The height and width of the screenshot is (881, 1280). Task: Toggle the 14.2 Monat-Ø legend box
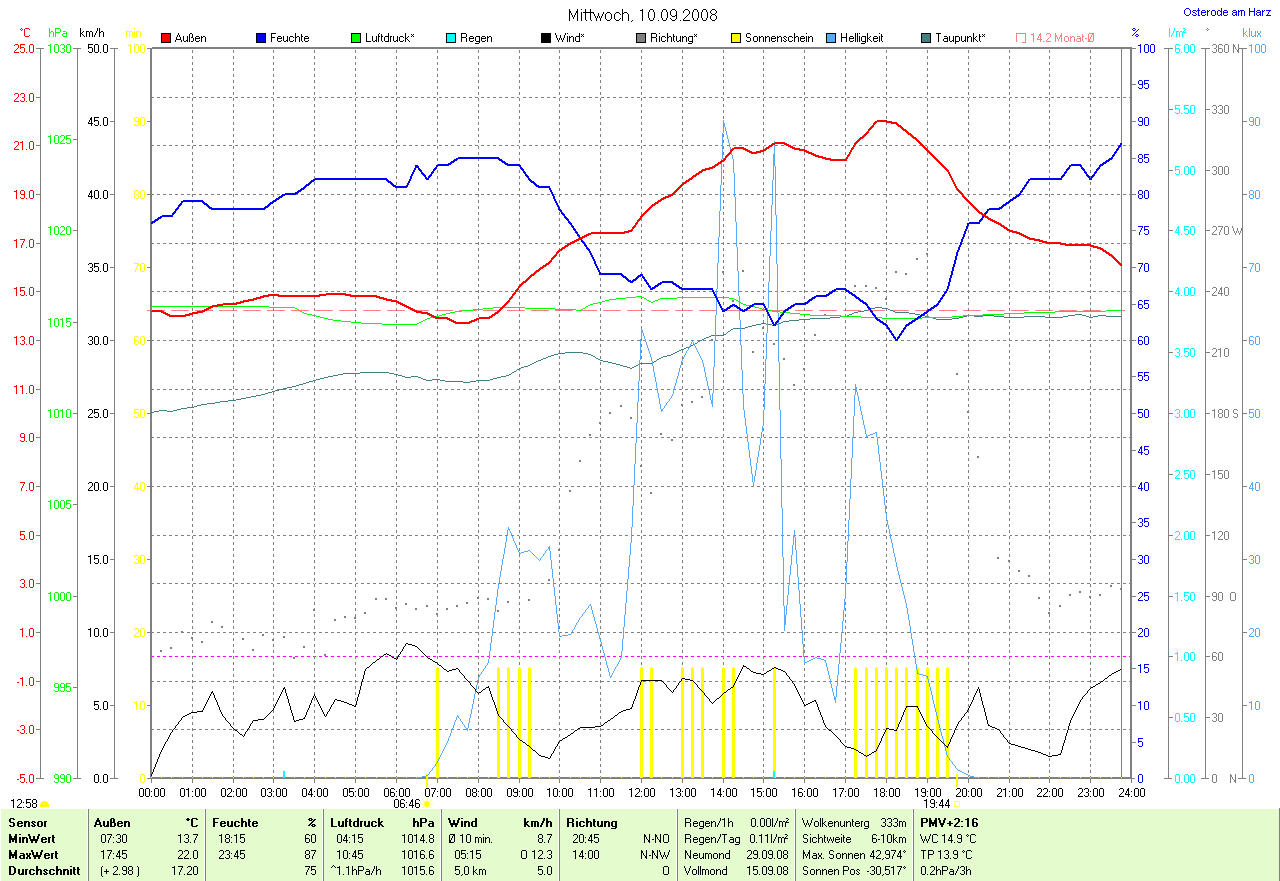coord(1021,38)
